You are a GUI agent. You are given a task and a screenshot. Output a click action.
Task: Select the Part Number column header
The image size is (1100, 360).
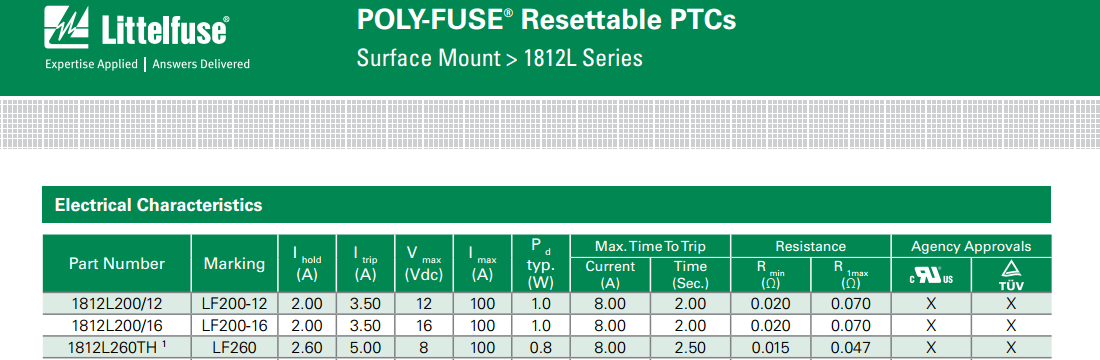pos(117,263)
